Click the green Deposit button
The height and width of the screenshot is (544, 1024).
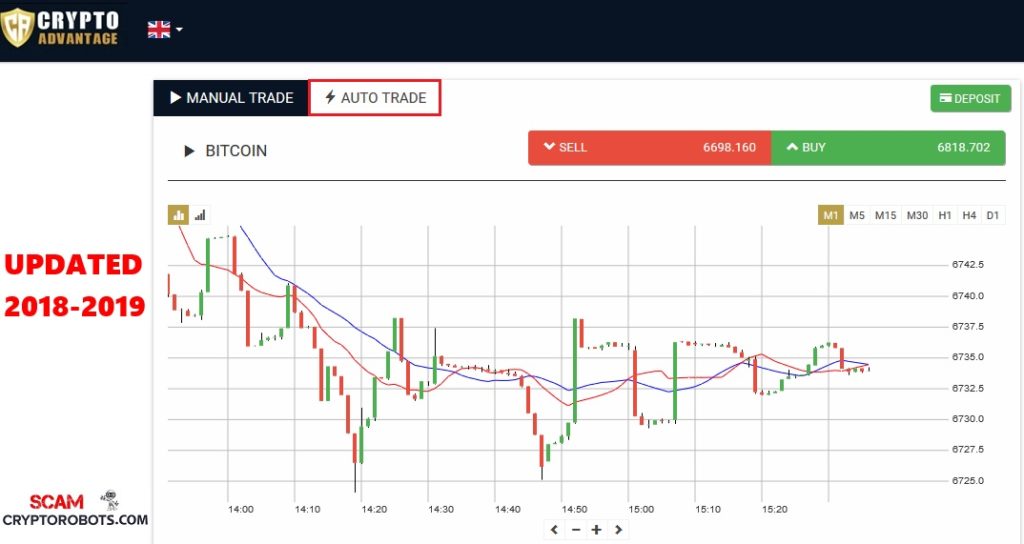[x=970, y=99]
